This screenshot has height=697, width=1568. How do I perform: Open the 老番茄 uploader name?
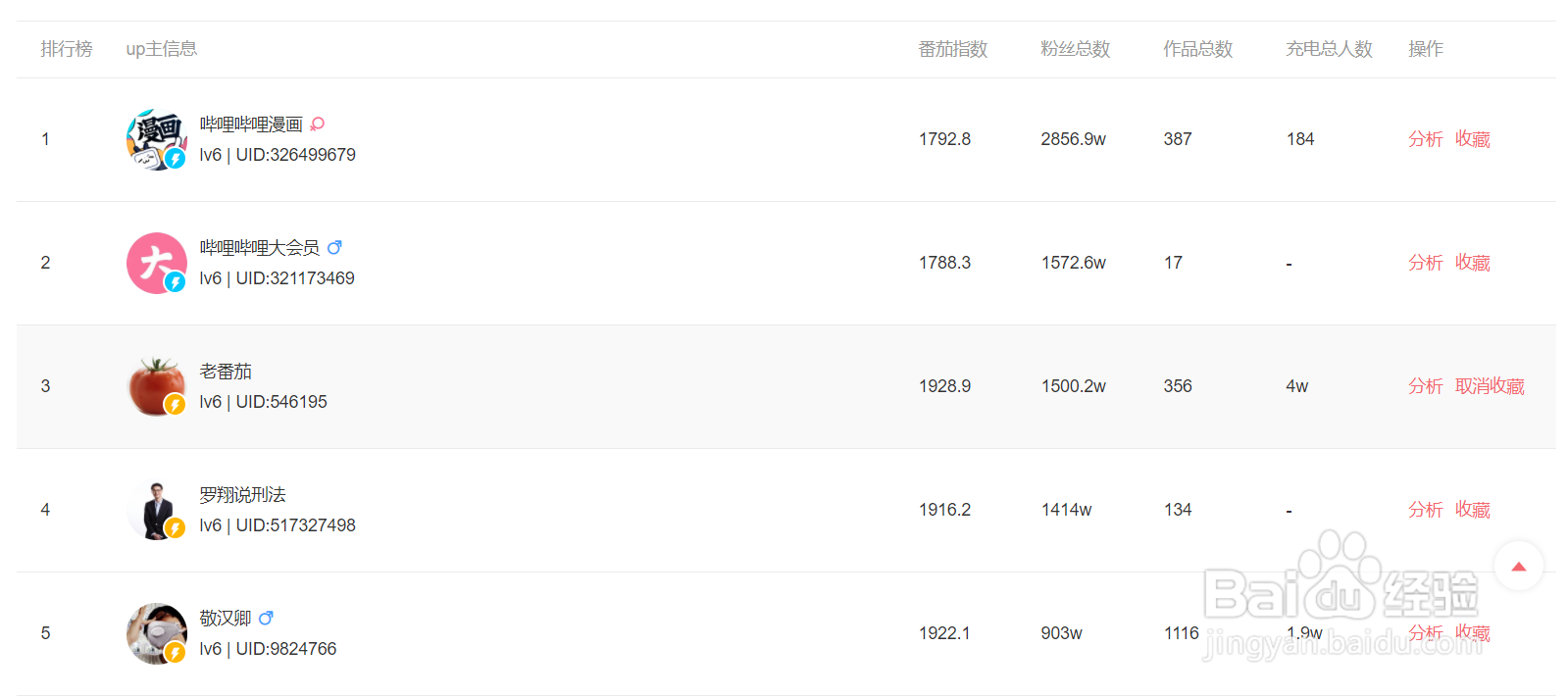click(x=226, y=372)
